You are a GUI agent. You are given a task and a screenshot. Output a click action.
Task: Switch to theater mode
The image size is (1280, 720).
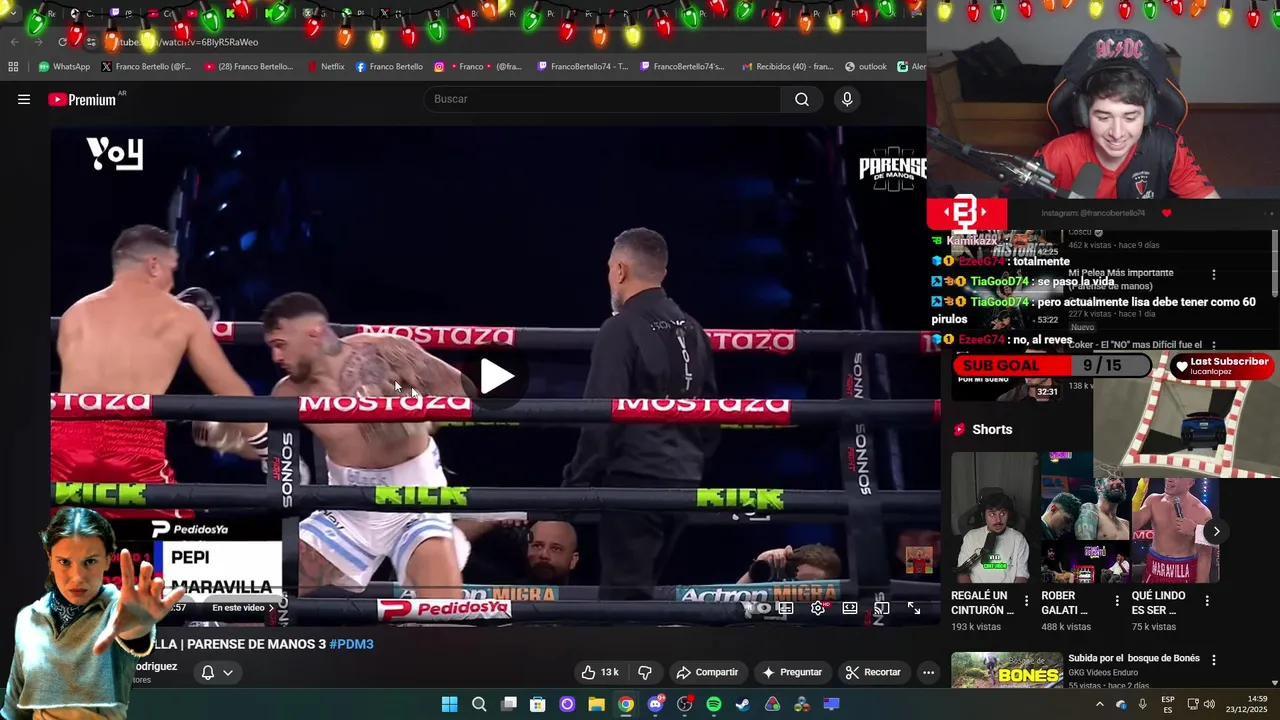[850, 608]
